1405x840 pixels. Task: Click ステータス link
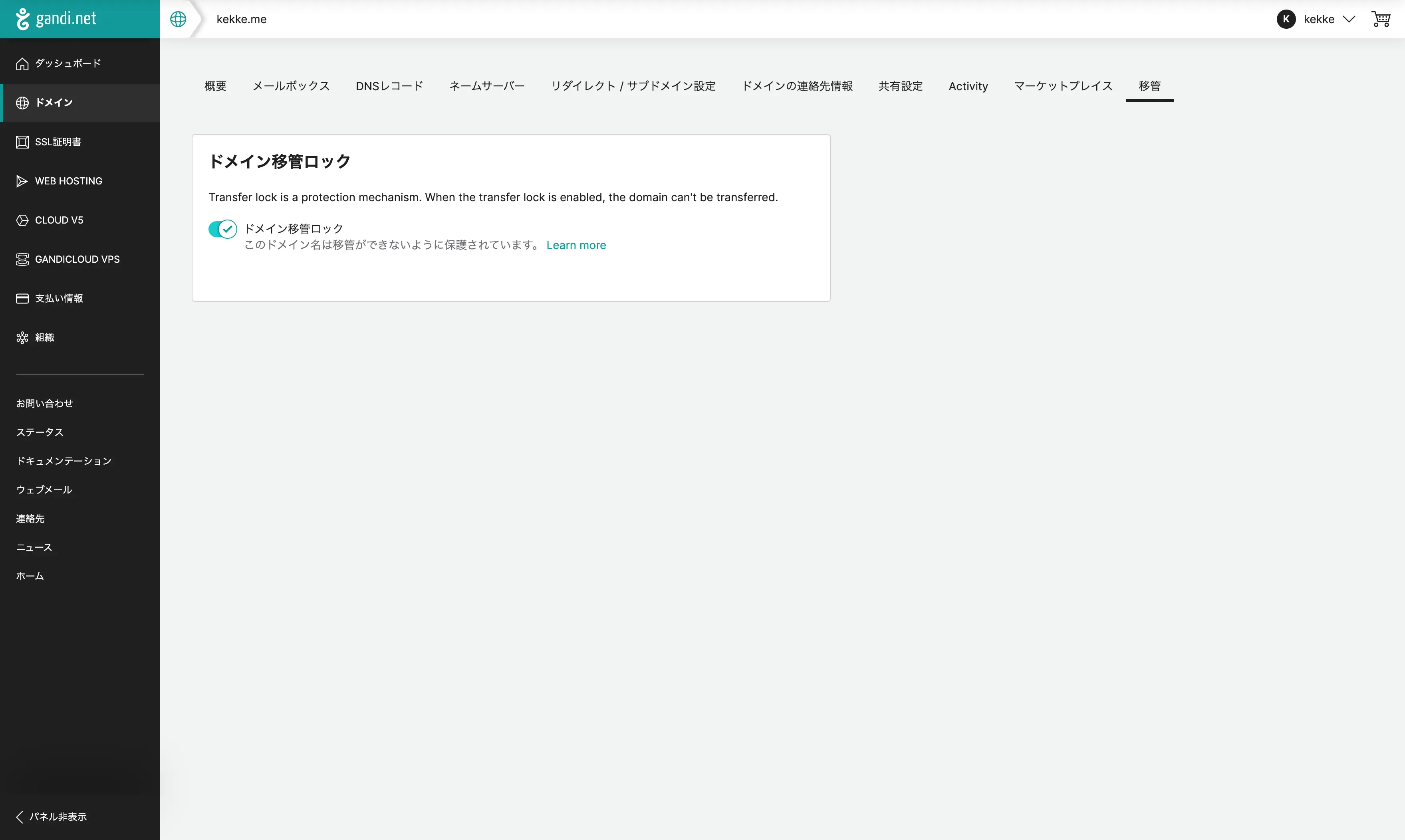[40, 432]
